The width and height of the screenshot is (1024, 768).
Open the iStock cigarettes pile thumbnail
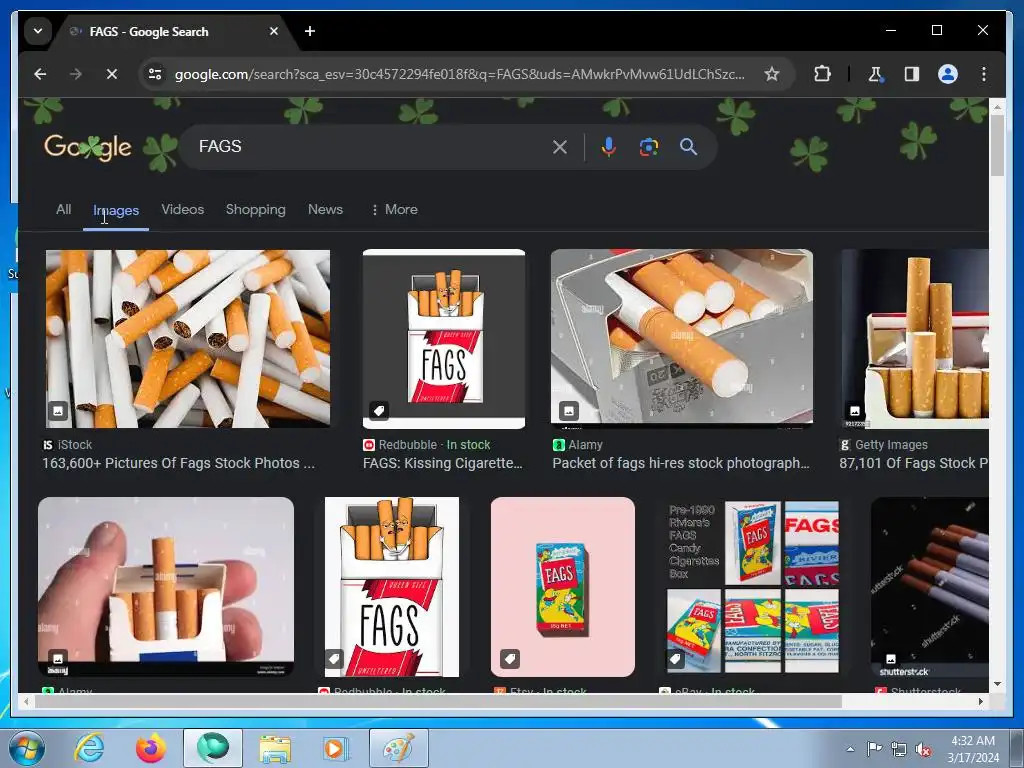188,339
